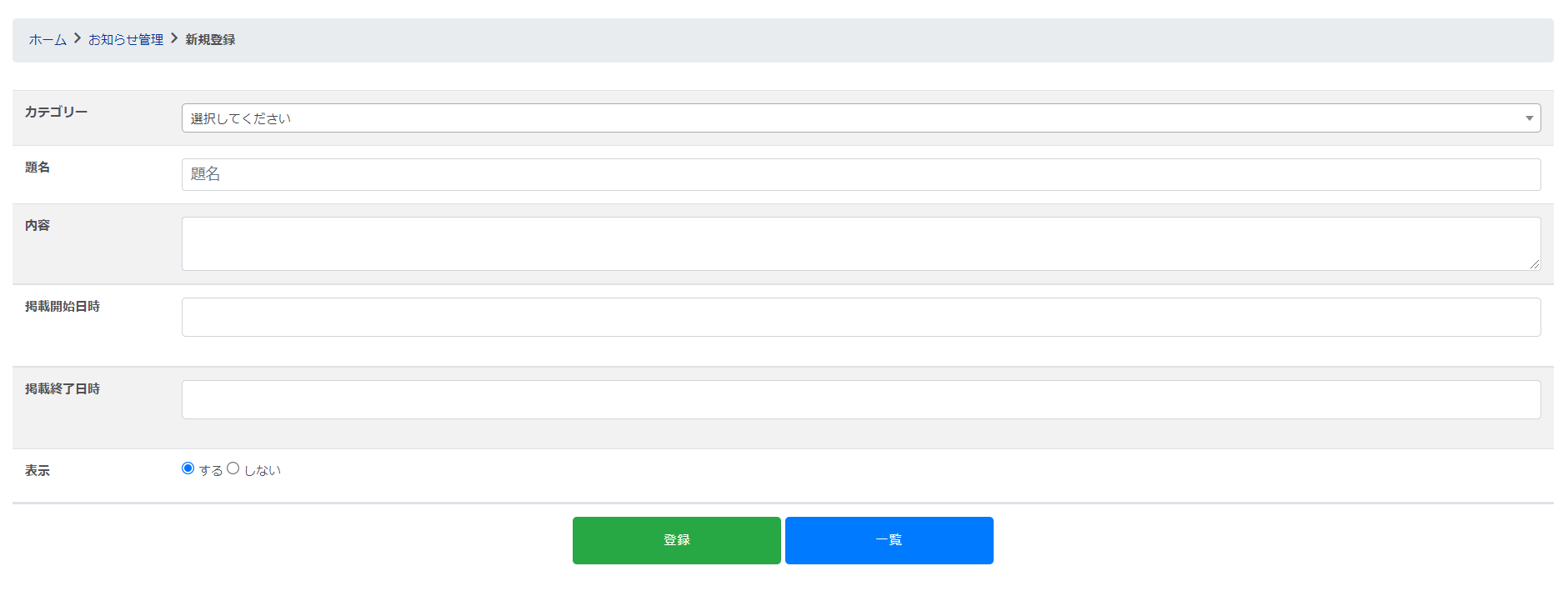1568x591 pixels.
Task: Click the ホーム breadcrumb link
Action: pos(48,40)
